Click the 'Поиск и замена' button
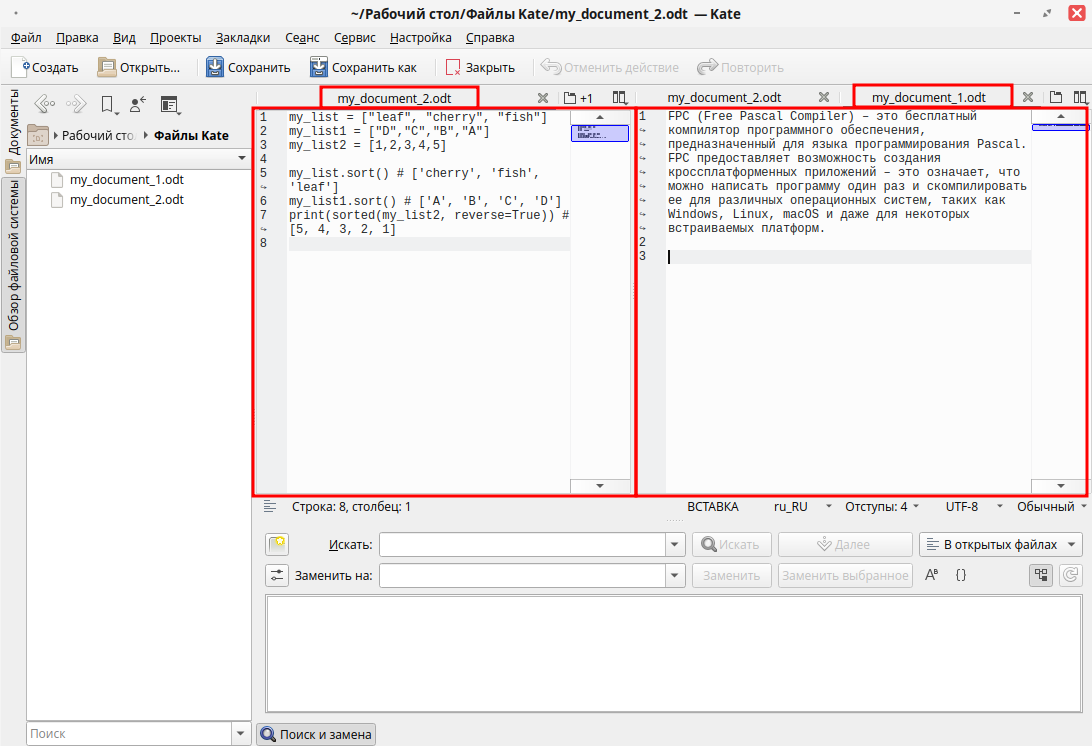1092x746 pixels. pos(316,735)
